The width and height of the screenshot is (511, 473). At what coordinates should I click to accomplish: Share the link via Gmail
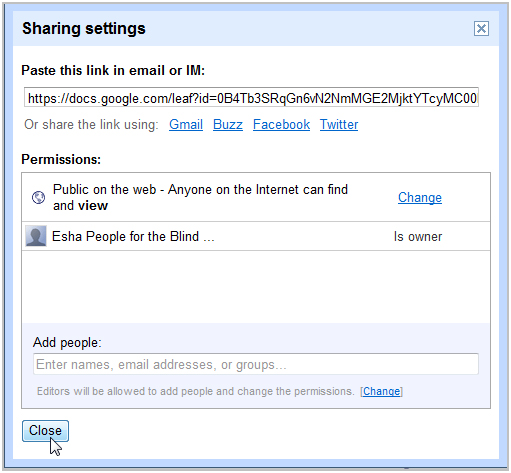(186, 125)
